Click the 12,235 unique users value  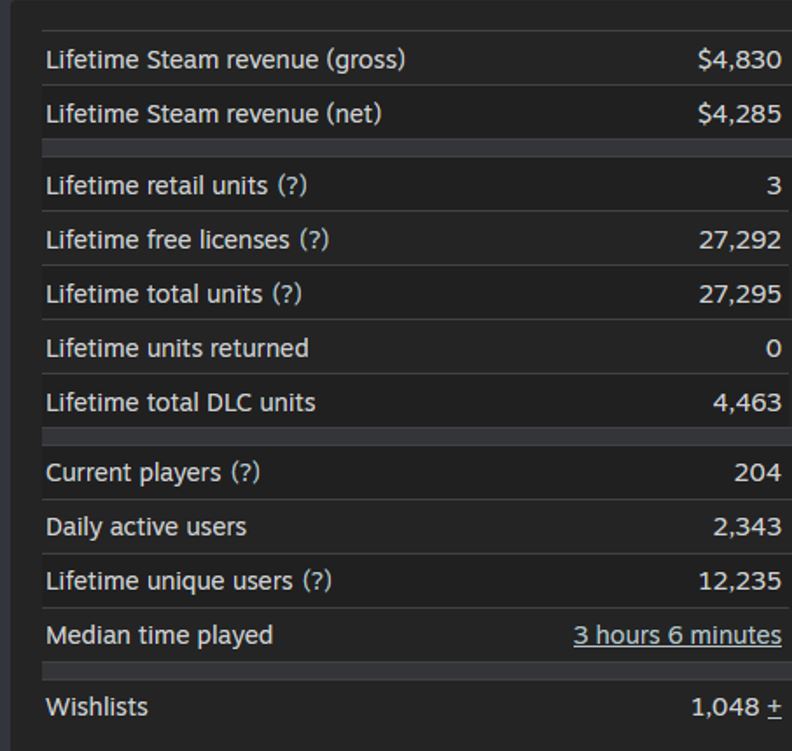tap(739, 581)
